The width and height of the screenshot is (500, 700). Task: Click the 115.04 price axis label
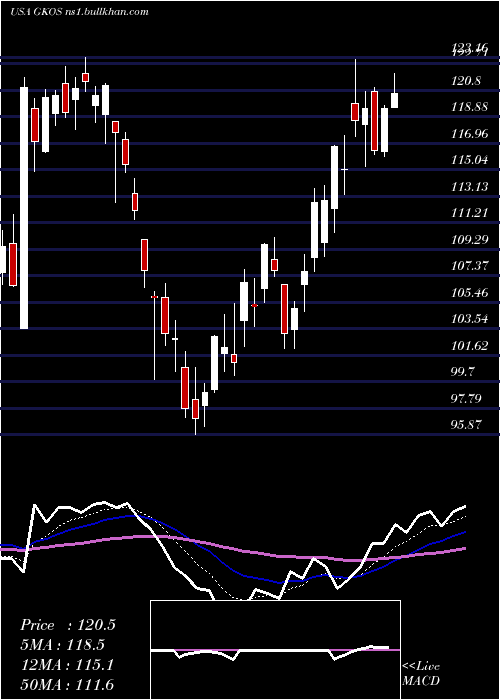click(x=469, y=160)
